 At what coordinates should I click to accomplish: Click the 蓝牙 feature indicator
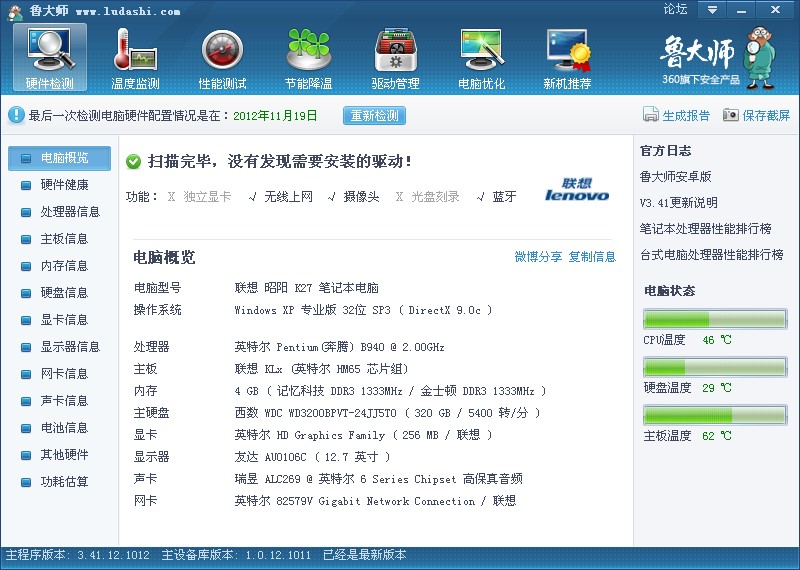coord(496,197)
